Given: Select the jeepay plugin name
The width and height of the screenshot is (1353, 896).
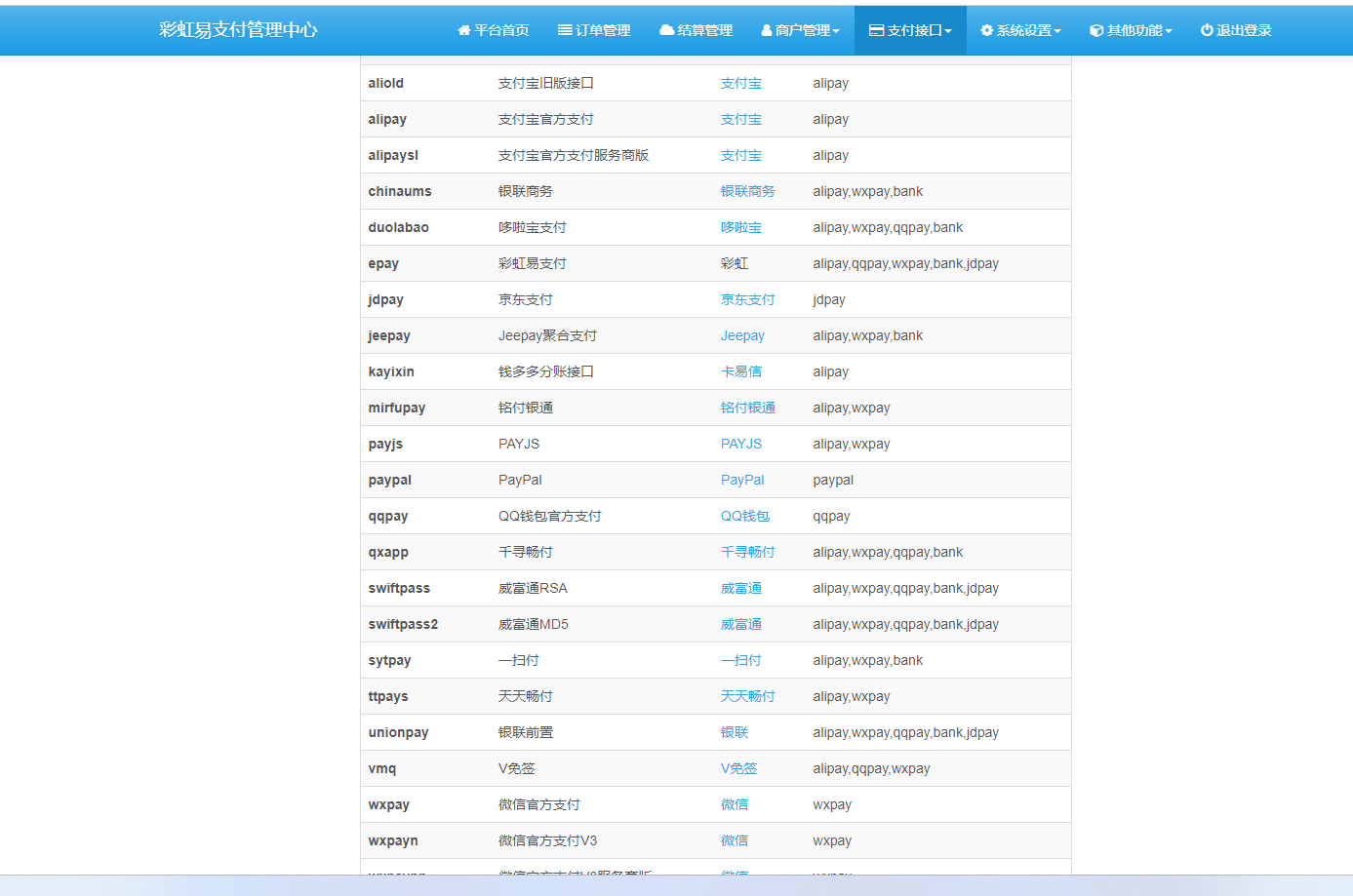Looking at the screenshot, I should pyautogui.click(x=389, y=336).
